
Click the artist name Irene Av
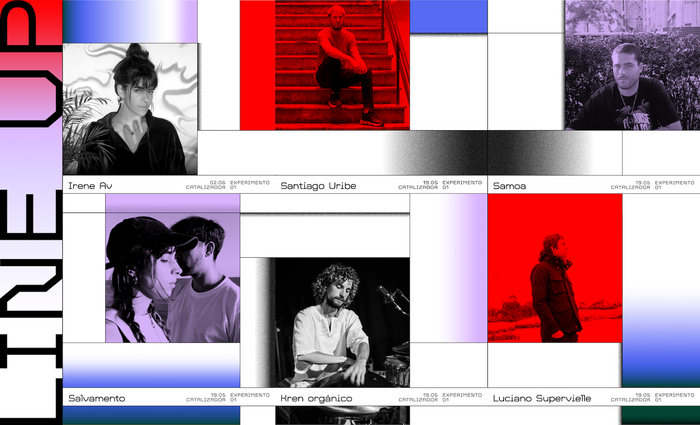pyautogui.click(x=90, y=186)
